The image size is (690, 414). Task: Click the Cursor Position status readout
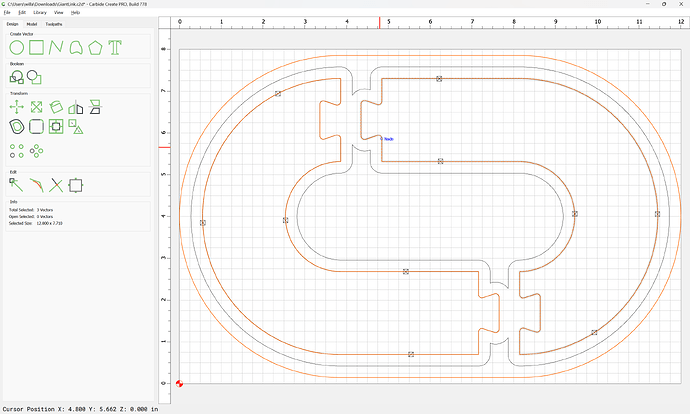point(81,409)
